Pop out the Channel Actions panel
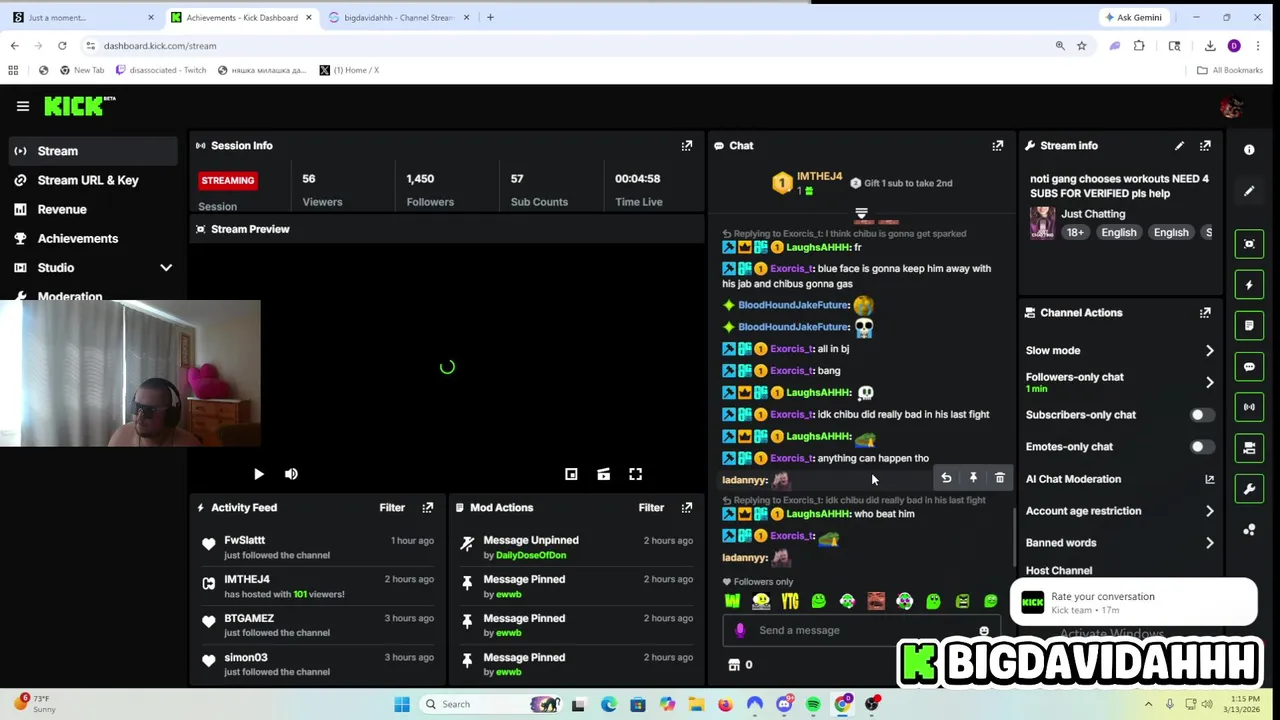Image resolution: width=1280 pixels, height=720 pixels. tap(1205, 313)
